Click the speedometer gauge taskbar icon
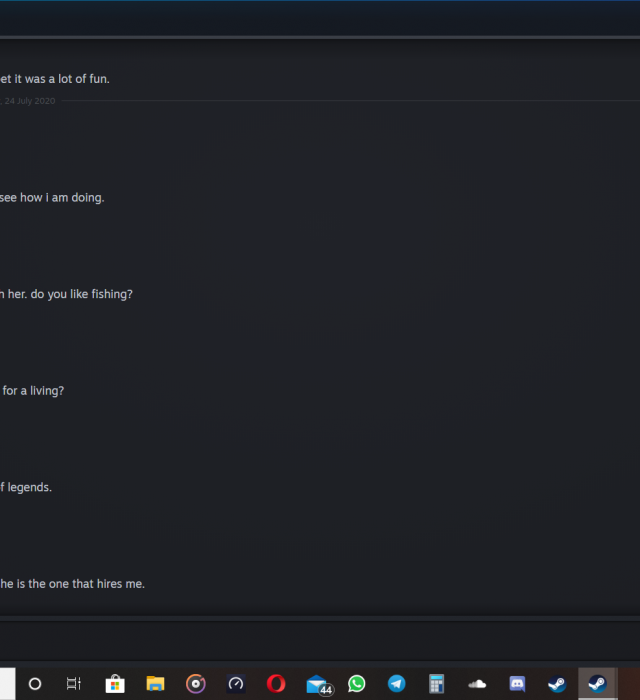Image resolution: width=640 pixels, height=700 pixels. pos(236,684)
